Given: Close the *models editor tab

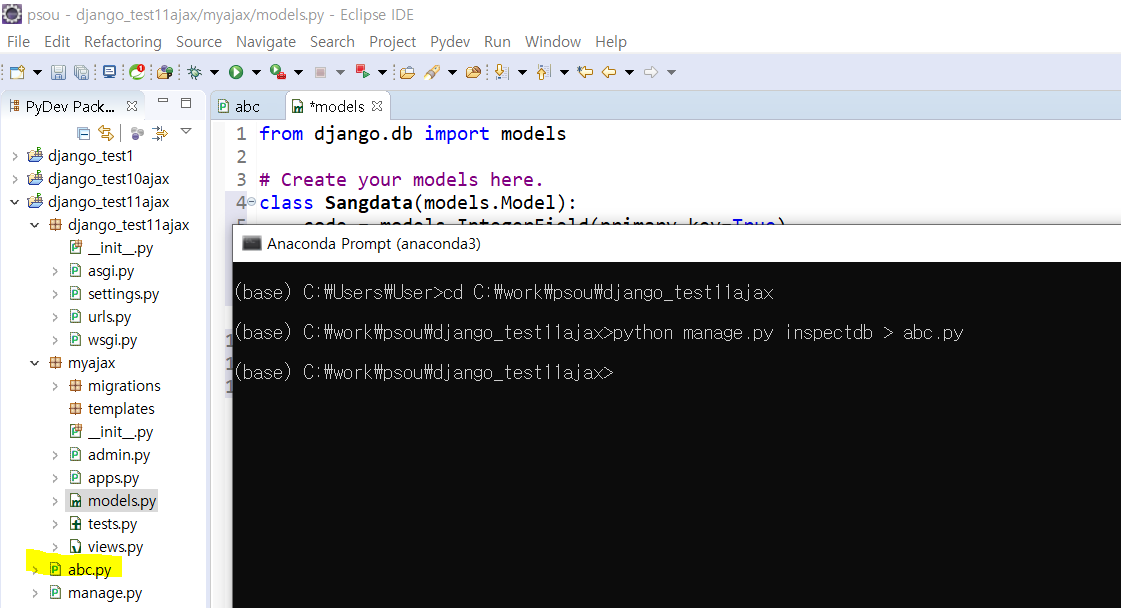Looking at the screenshot, I should (x=377, y=106).
